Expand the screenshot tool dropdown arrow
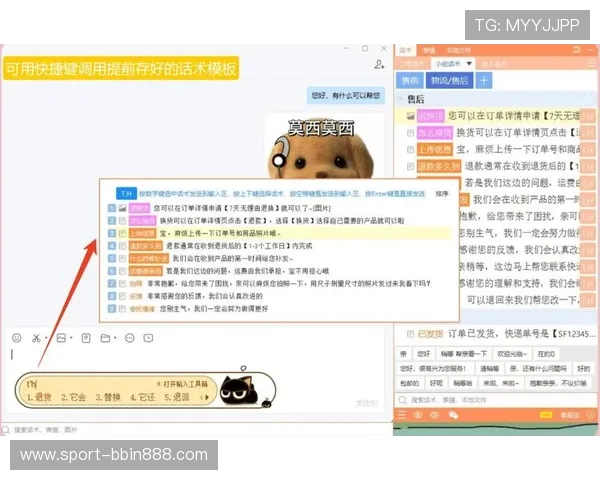 click(46, 338)
